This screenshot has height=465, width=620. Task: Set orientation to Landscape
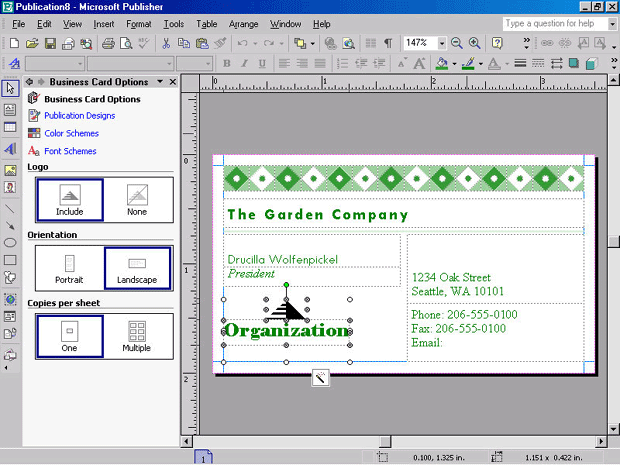[x=137, y=268]
